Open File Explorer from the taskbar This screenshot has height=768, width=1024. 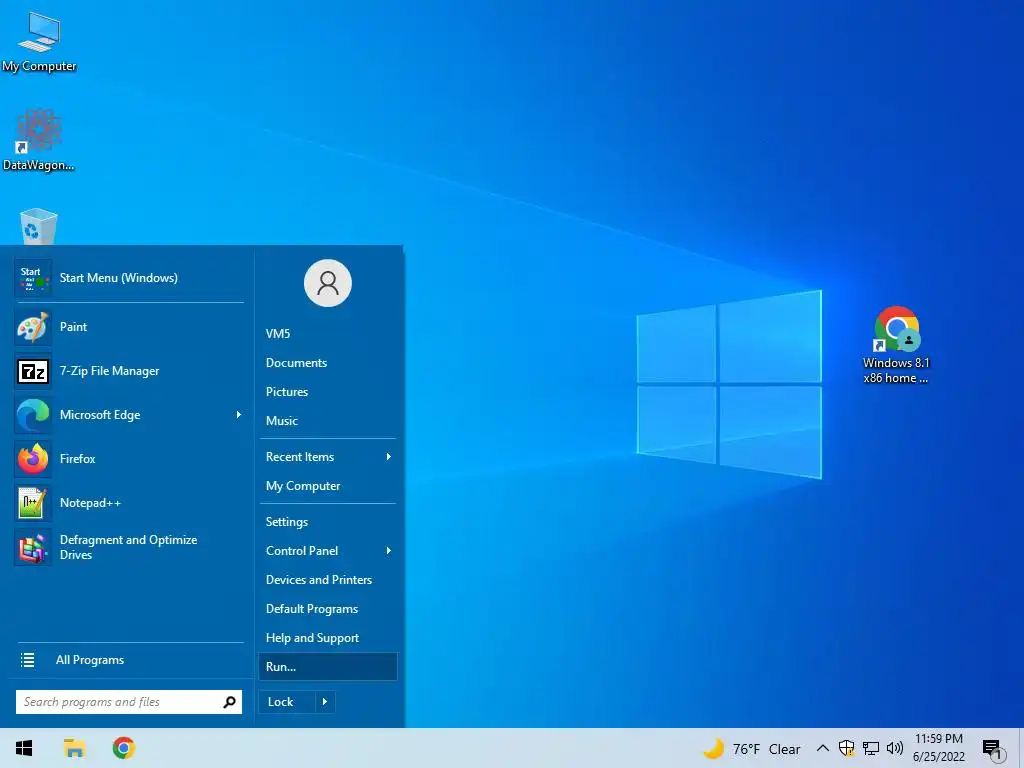pyautogui.click(x=74, y=748)
